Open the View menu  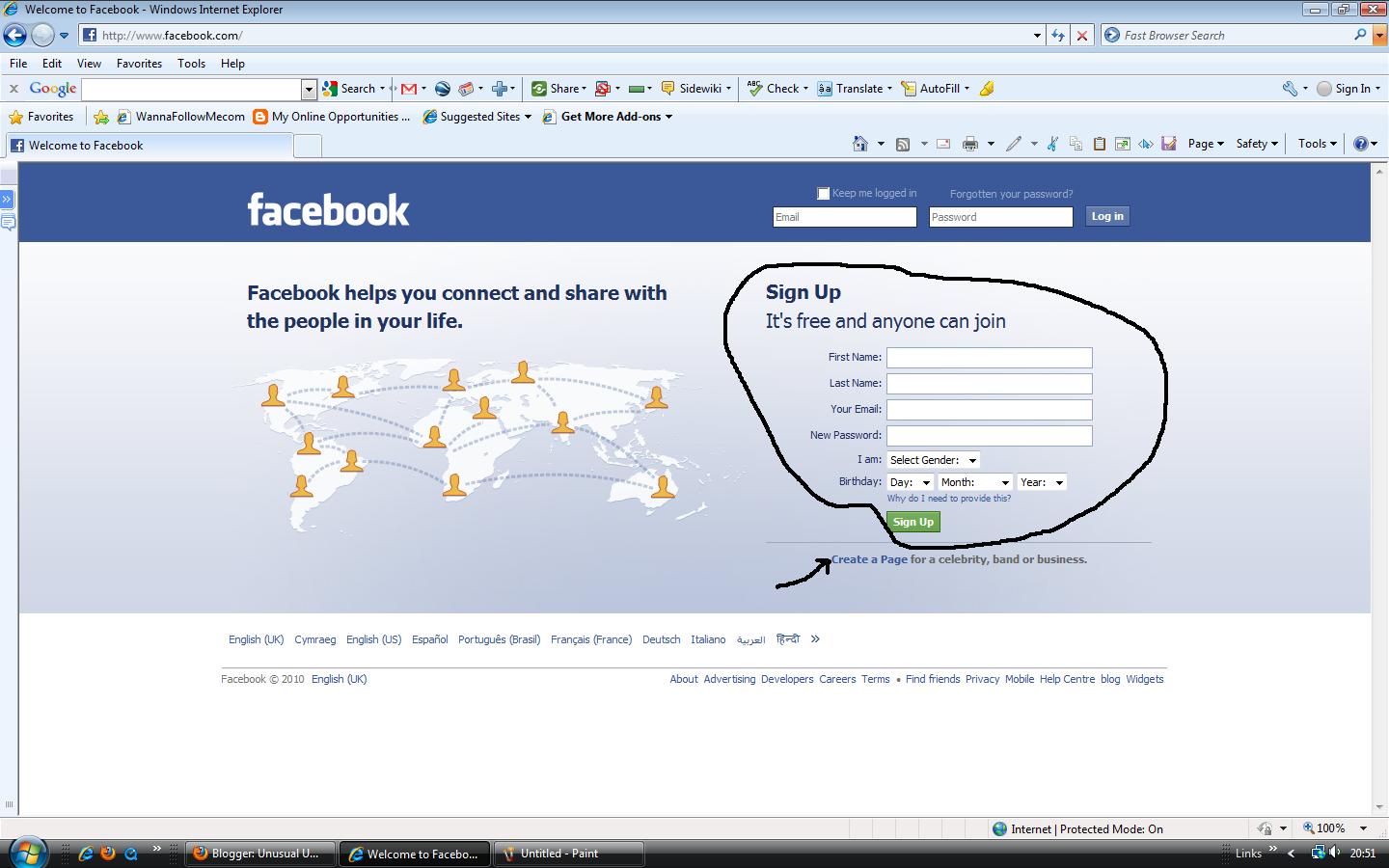click(89, 64)
